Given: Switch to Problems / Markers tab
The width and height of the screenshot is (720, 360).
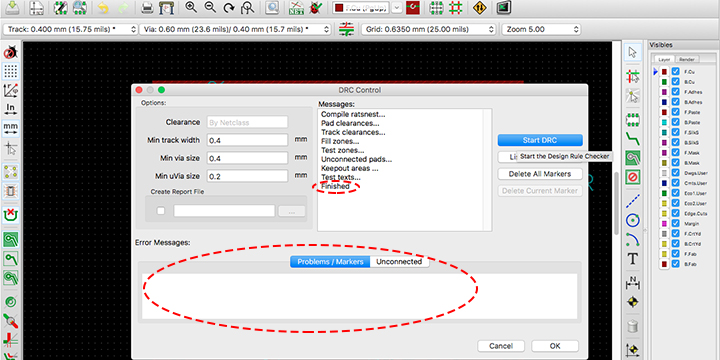Looking at the screenshot, I should pos(330,262).
